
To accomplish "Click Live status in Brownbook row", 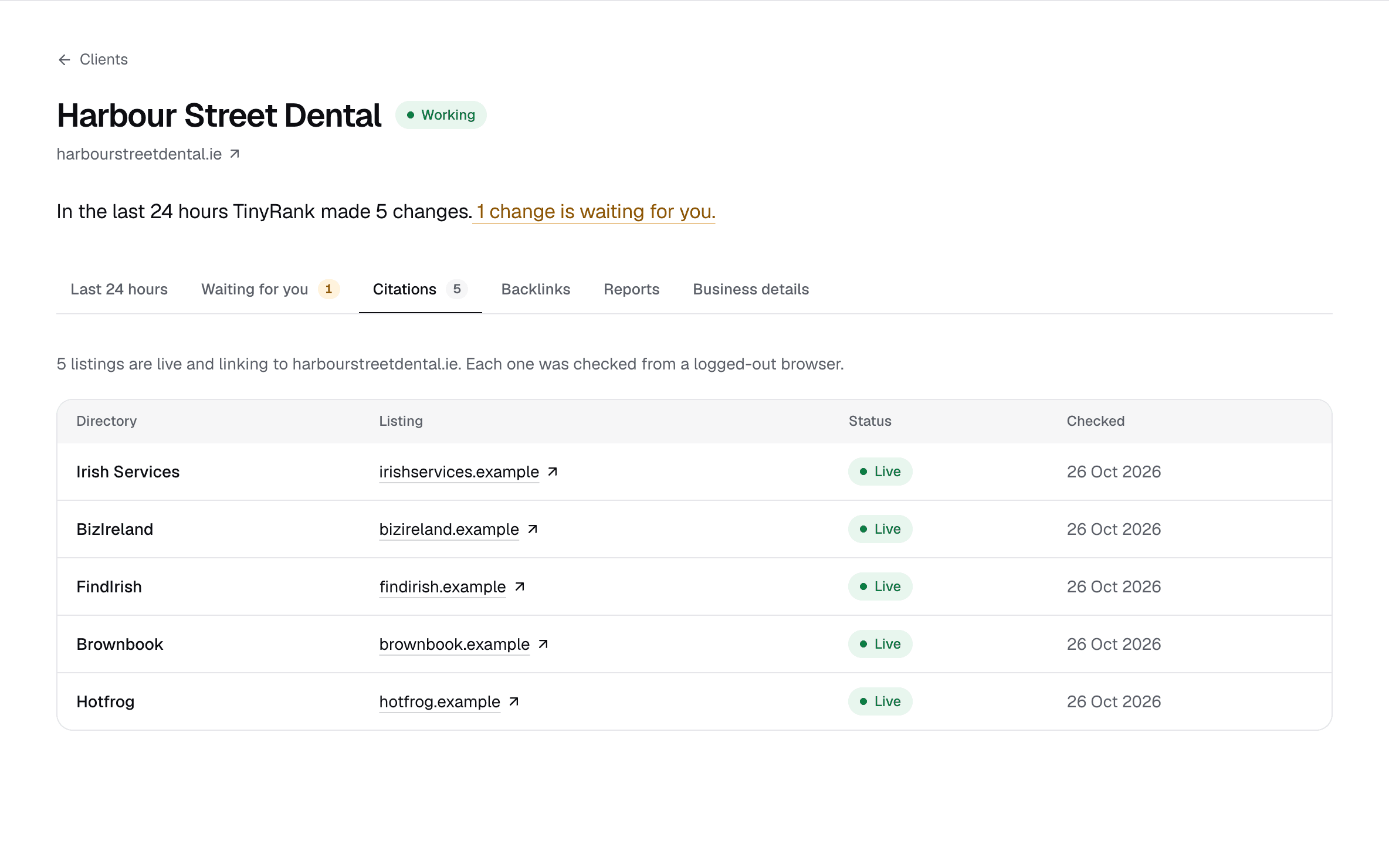I will [x=880, y=644].
